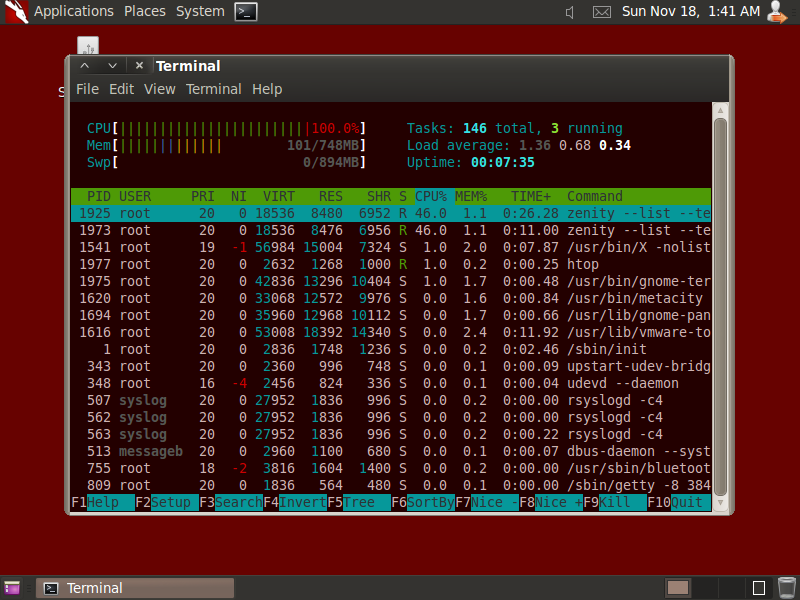
Task: Click the down-arrow window button in titlebar
Action: click(x=113, y=66)
